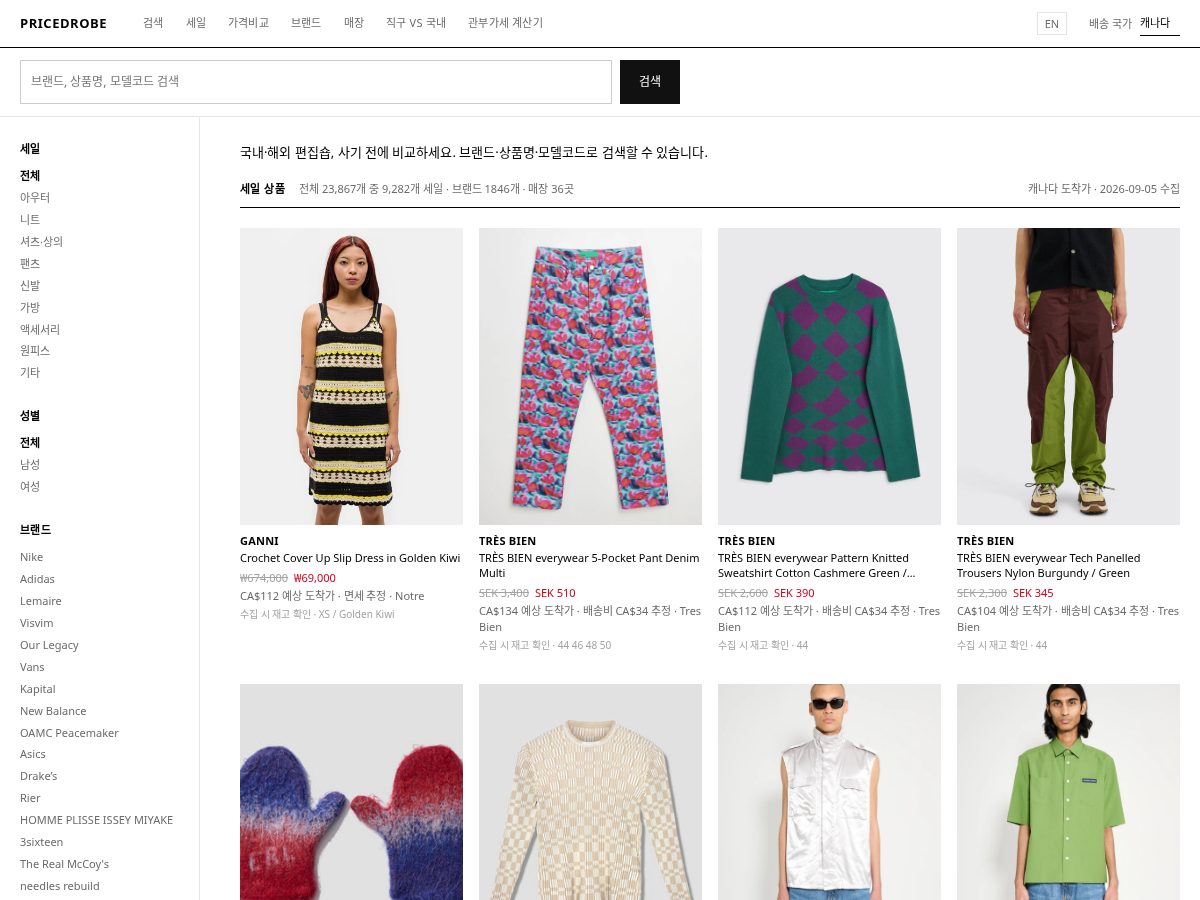
Task: Filter sale by 신발
Action: (30, 285)
